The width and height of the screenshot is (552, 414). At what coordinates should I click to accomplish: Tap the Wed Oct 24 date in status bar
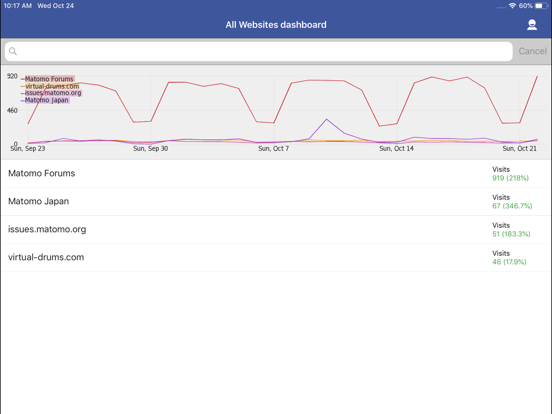click(x=56, y=6)
